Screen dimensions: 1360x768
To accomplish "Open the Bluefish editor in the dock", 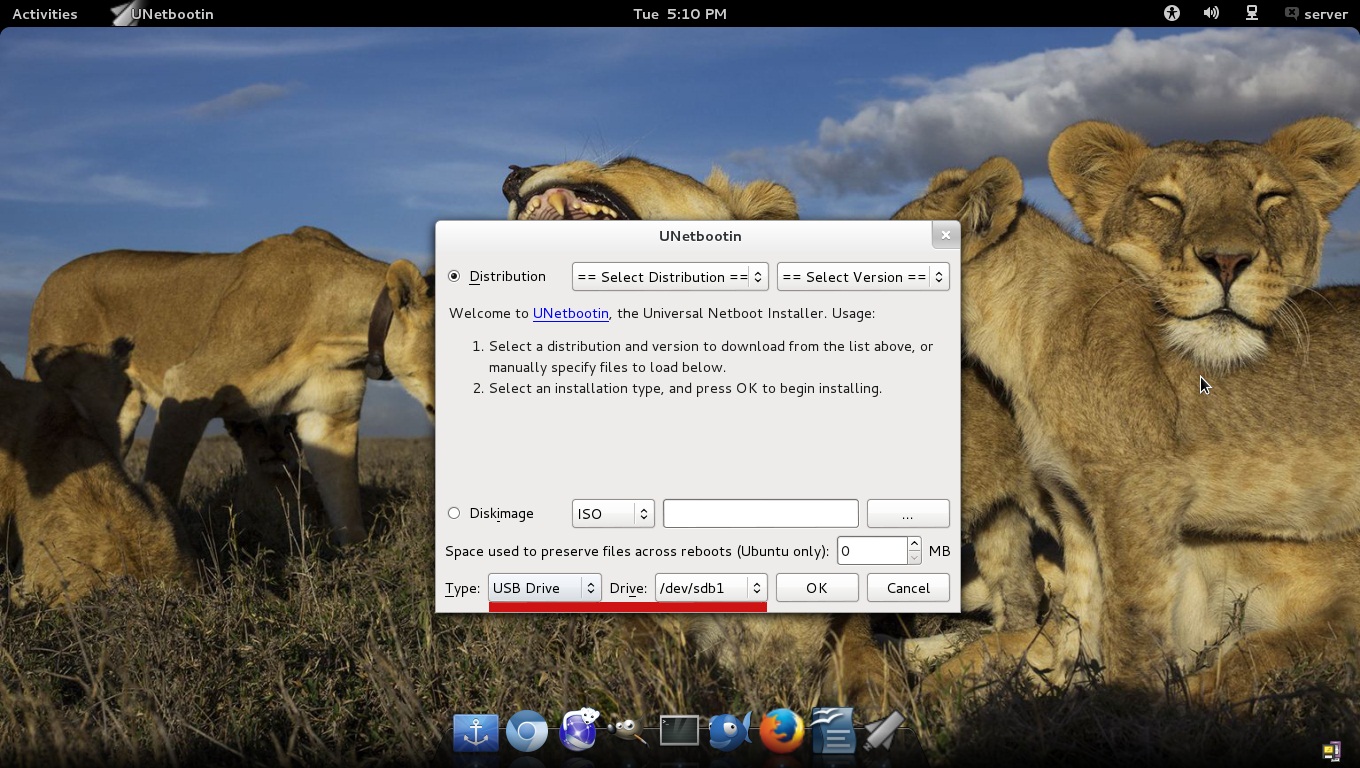I will tap(730, 731).
